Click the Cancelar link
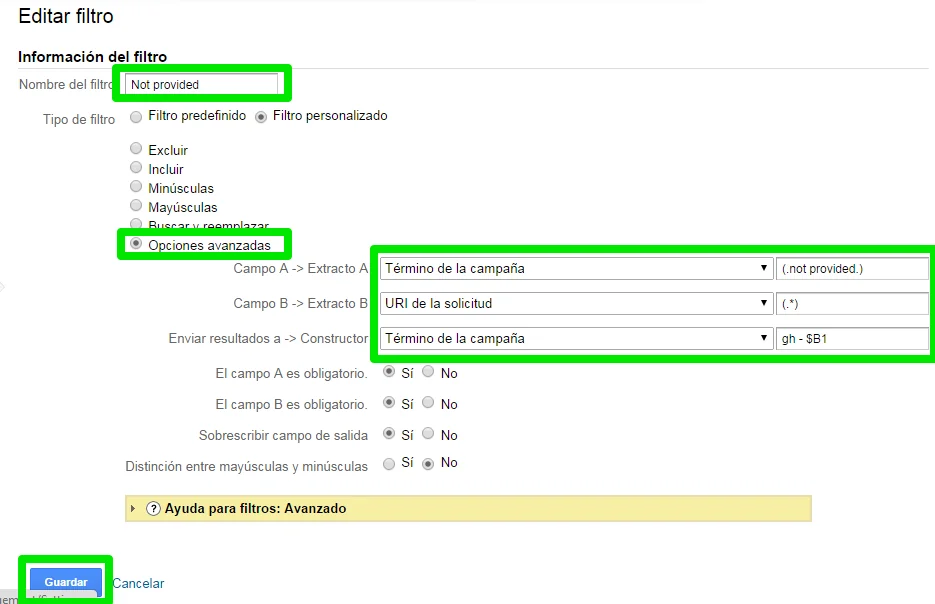The height and width of the screenshot is (604, 935). click(x=138, y=583)
